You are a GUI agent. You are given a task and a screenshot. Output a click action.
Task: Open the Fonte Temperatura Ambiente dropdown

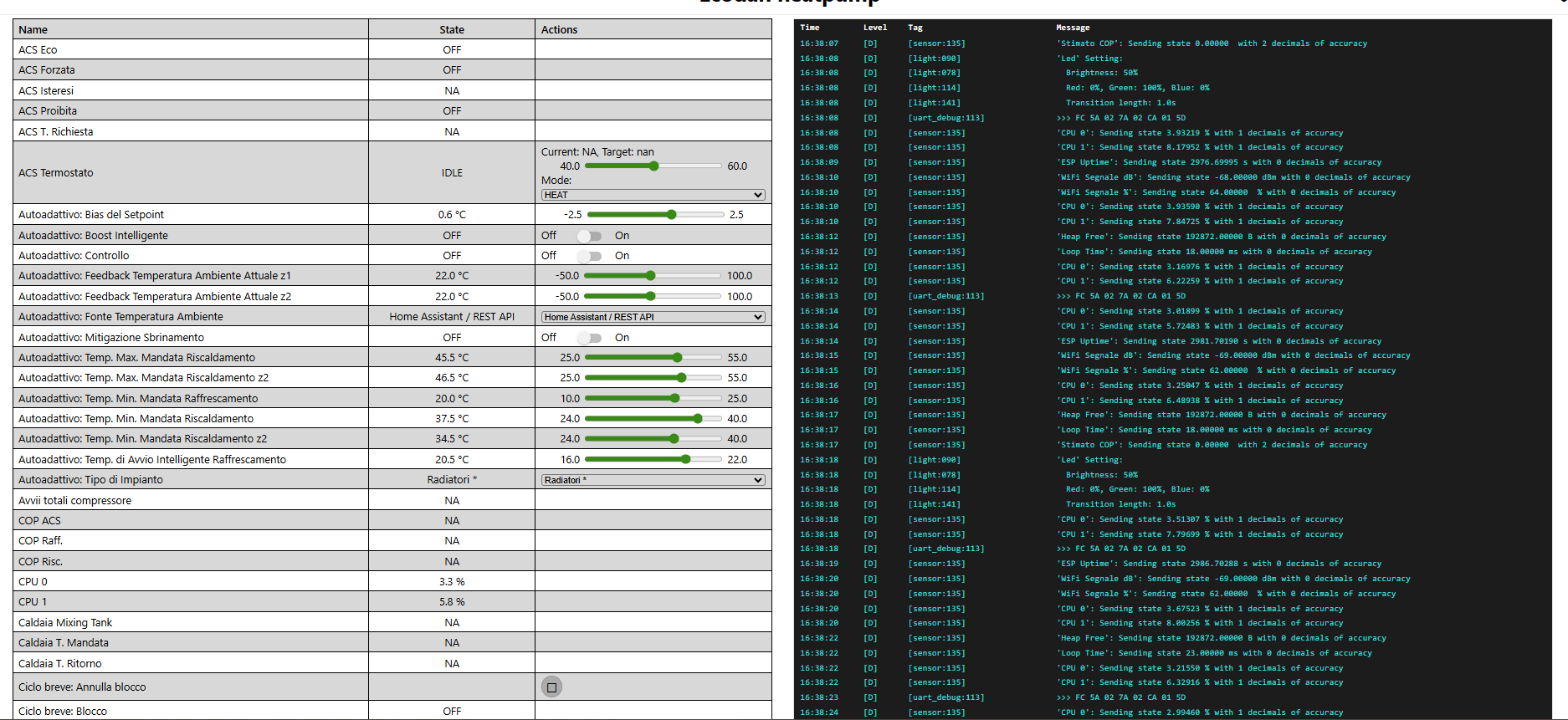tap(653, 317)
